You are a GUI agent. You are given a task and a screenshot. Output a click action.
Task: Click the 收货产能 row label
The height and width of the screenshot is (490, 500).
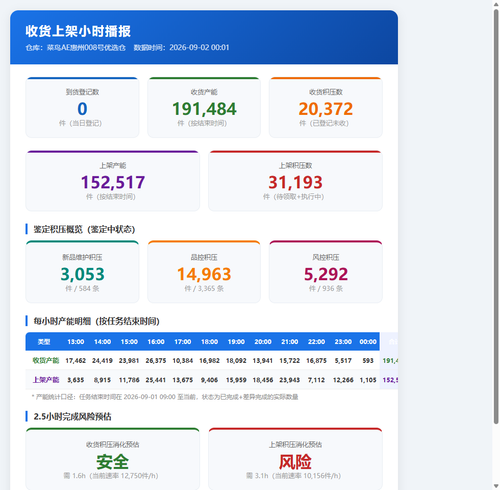tap(46, 360)
